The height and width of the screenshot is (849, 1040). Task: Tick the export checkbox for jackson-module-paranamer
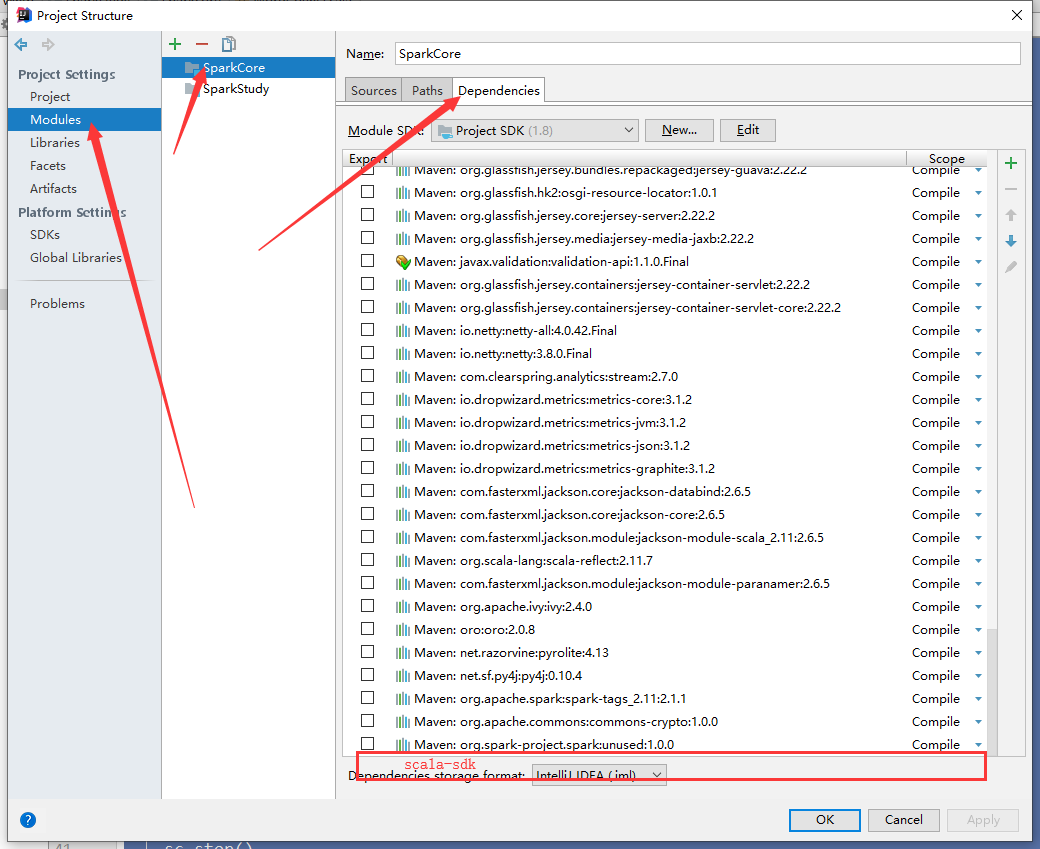pos(367,582)
